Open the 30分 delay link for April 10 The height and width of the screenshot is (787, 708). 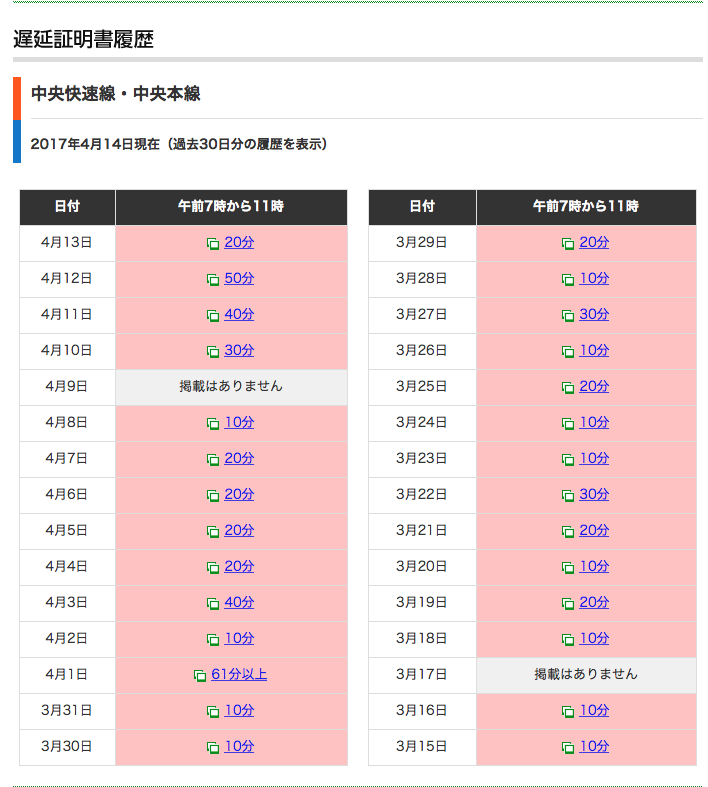239,350
